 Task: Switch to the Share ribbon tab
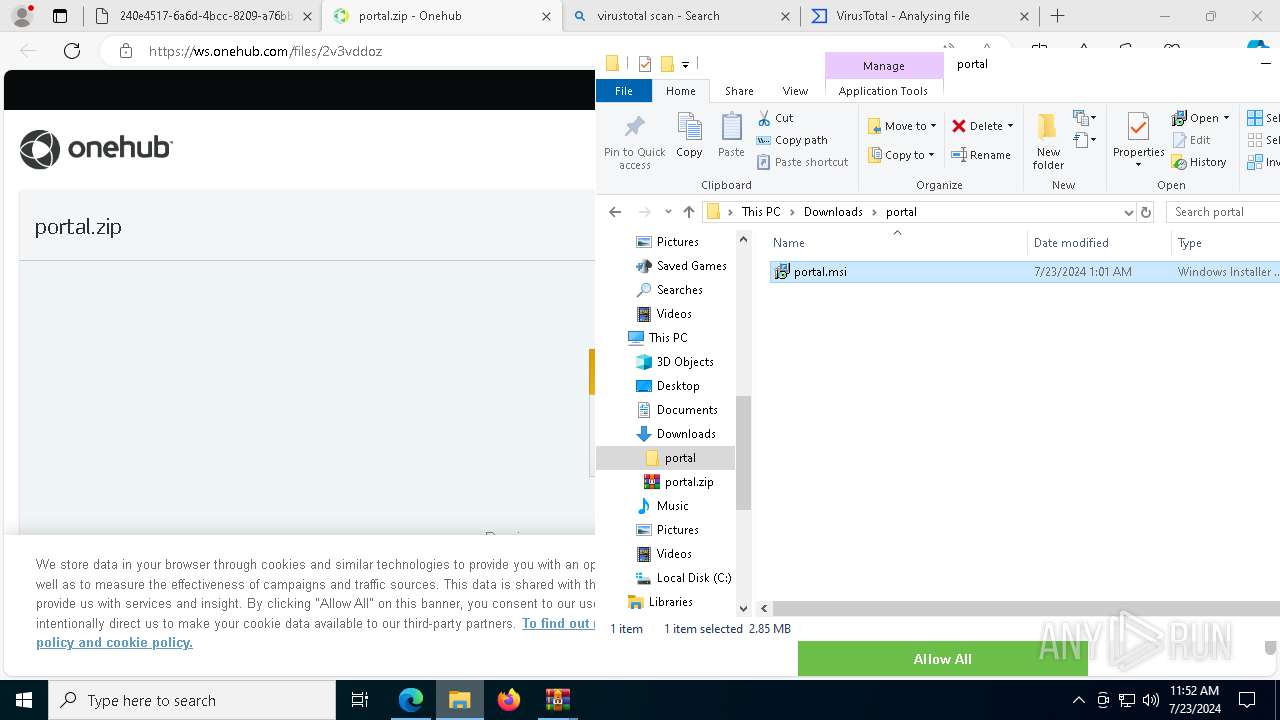tap(739, 91)
